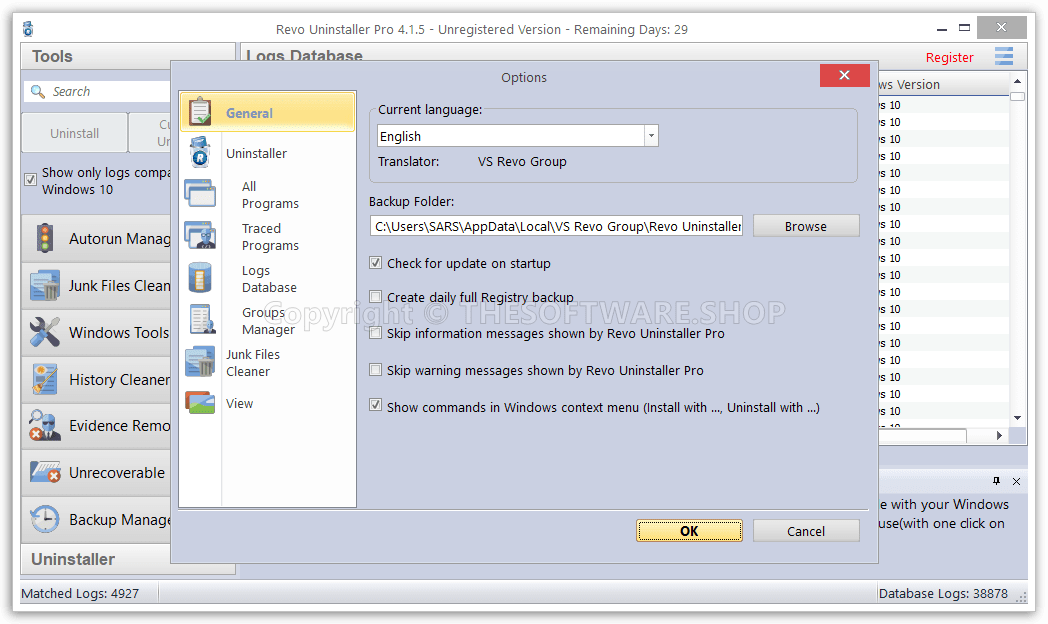The height and width of the screenshot is (624, 1048).
Task: Click the Cancel button
Action: [x=806, y=531]
